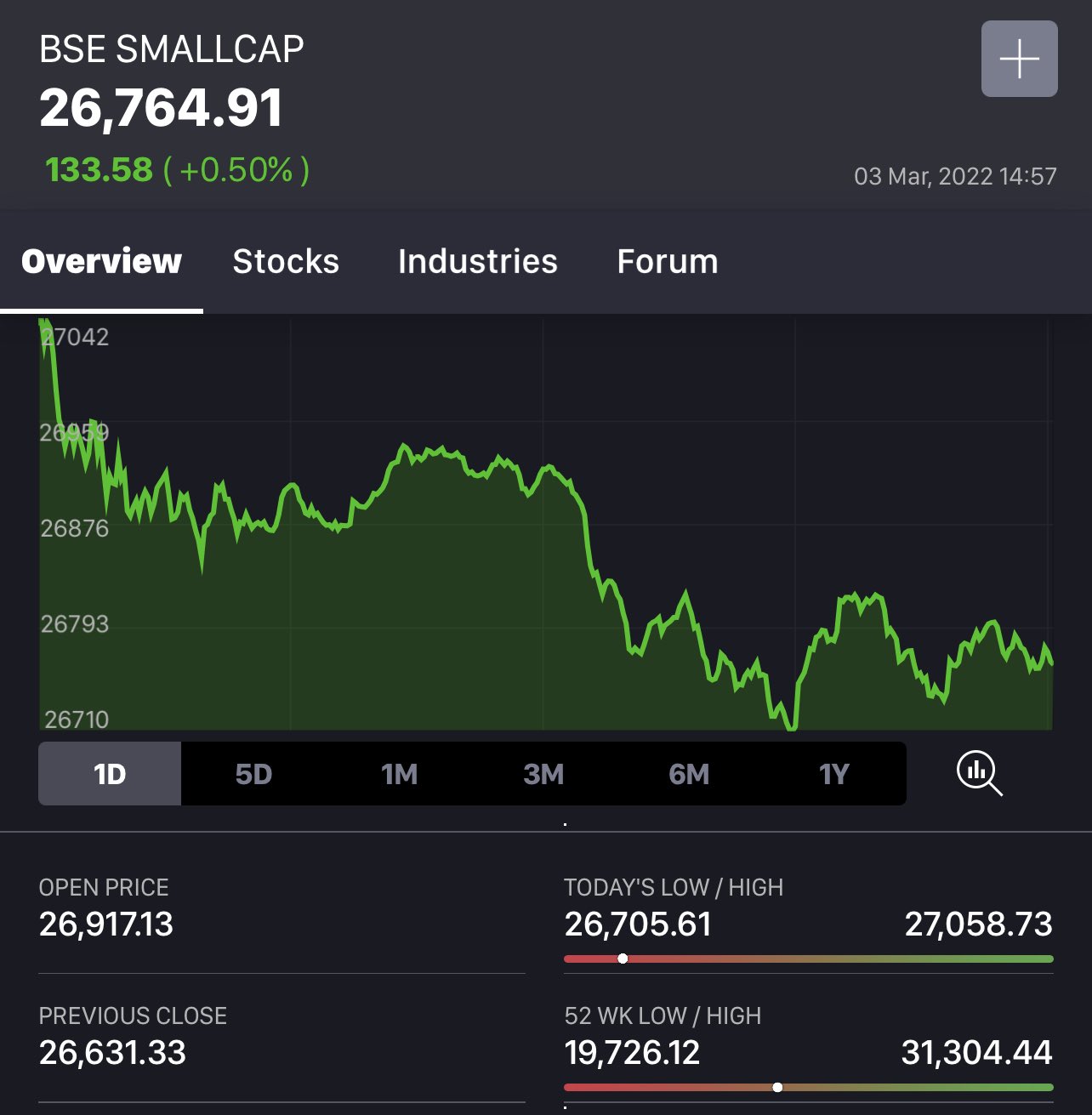Click the TODAY'S LOW / HIGH label
This screenshot has width=1092, height=1115.
[x=674, y=887]
